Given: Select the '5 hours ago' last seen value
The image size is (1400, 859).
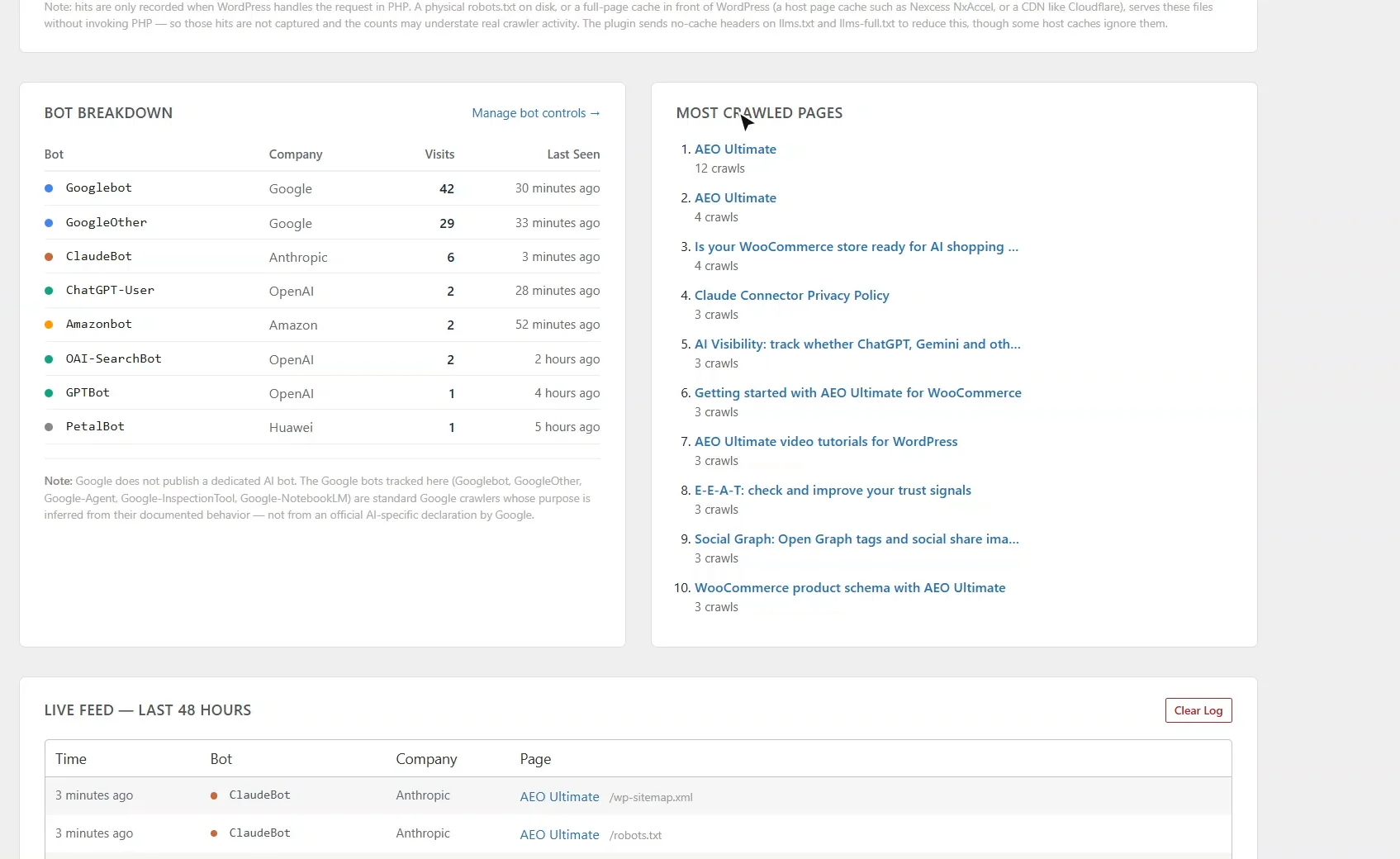Looking at the screenshot, I should (567, 427).
